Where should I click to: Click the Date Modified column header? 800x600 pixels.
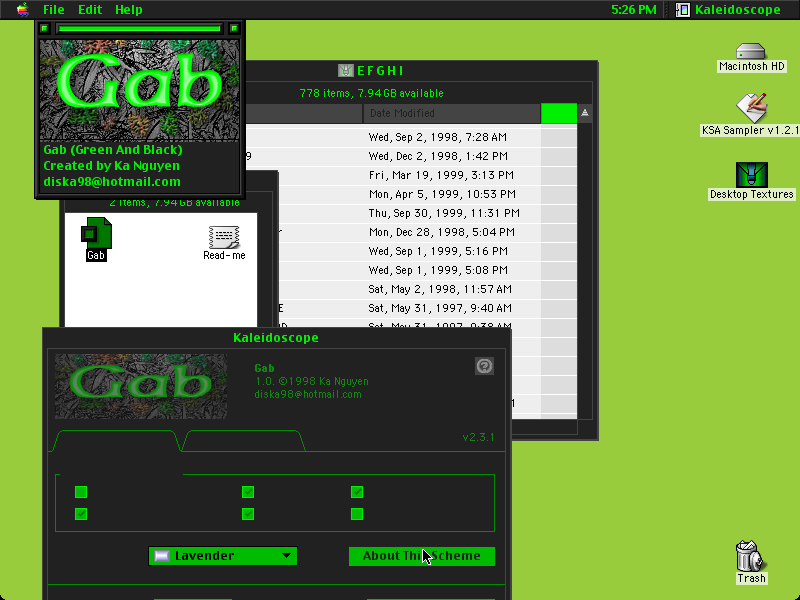452,113
